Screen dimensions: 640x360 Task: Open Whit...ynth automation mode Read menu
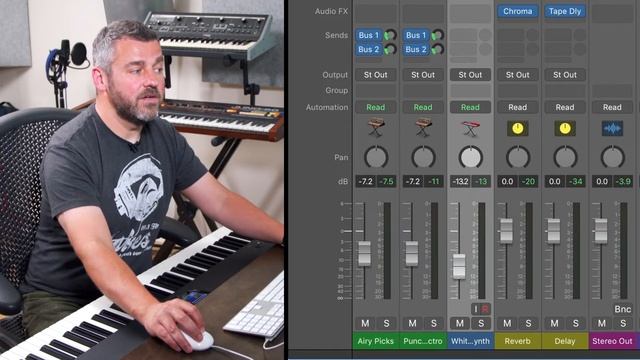[470, 107]
